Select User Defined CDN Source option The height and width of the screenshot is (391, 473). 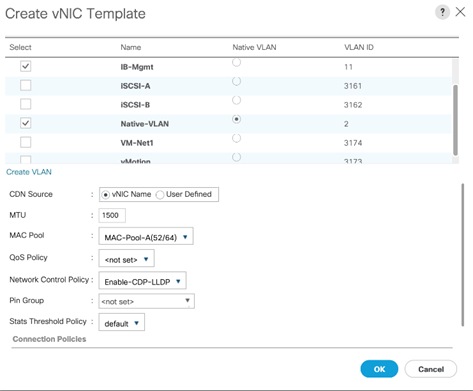coord(160,195)
